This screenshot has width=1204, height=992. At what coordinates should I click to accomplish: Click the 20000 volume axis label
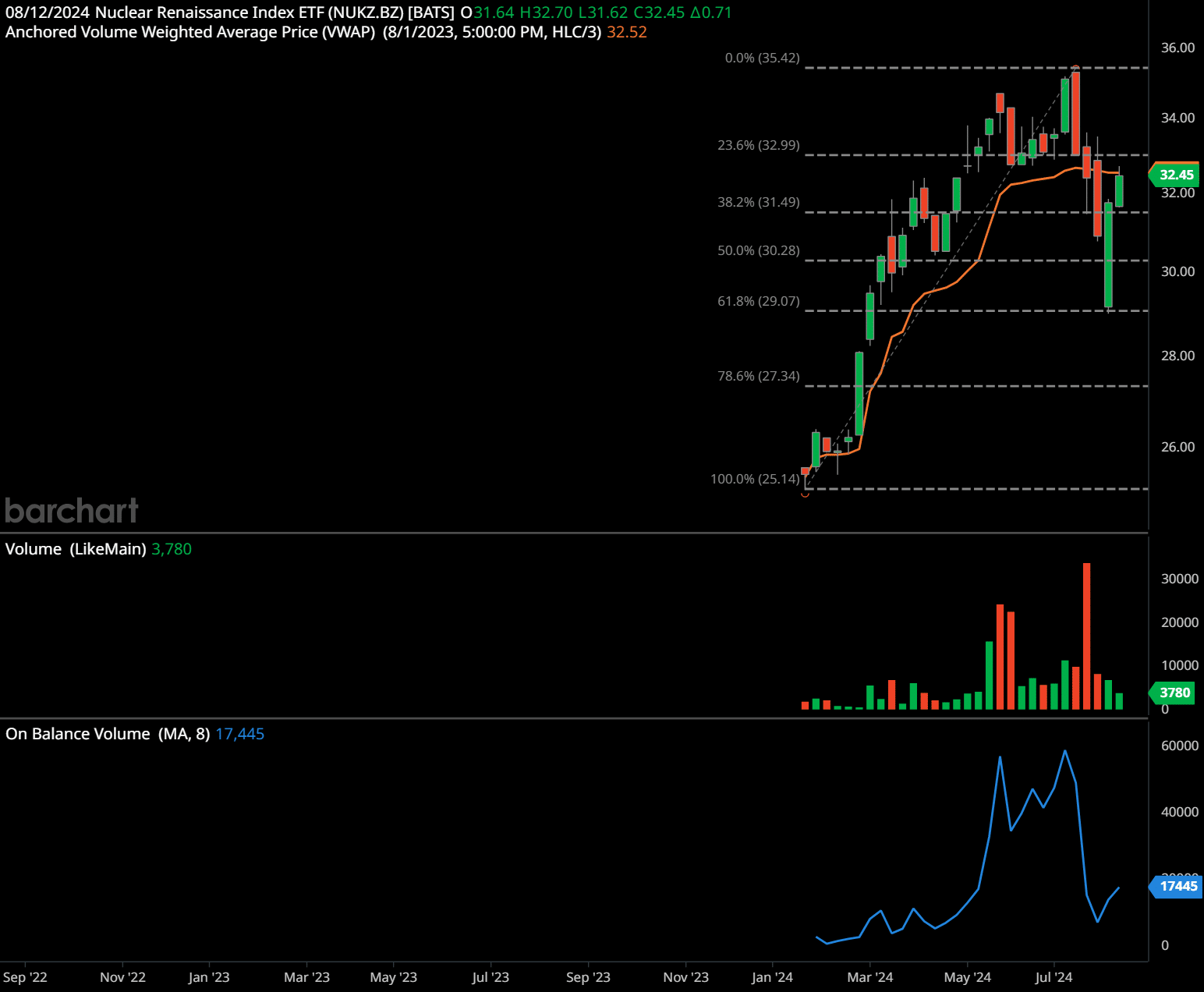(x=1180, y=622)
